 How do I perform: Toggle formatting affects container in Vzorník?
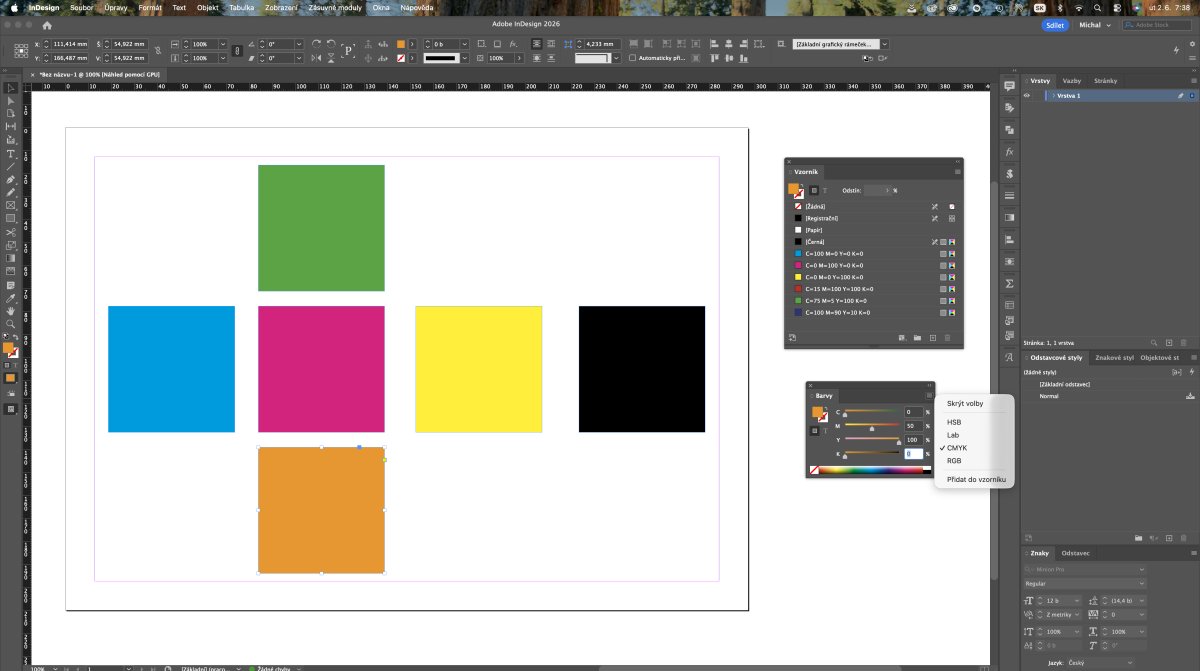(x=815, y=190)
